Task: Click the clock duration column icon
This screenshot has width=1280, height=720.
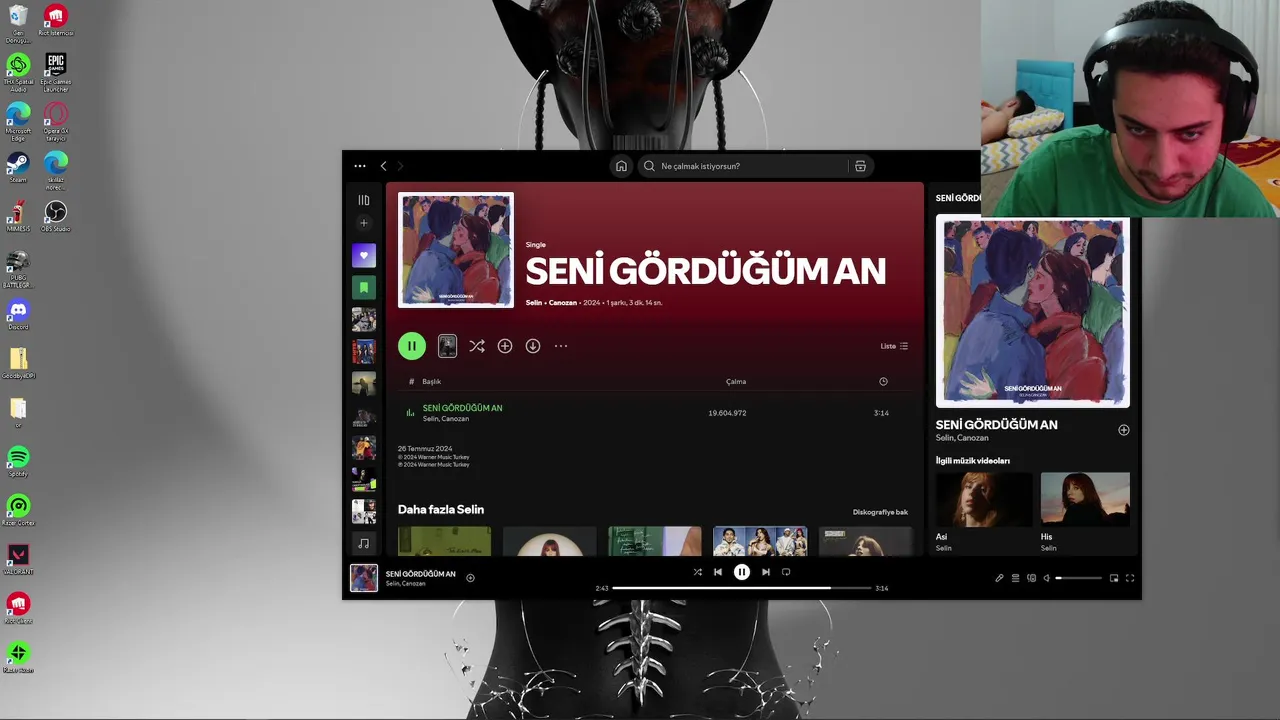Action: tap(883, 381)
